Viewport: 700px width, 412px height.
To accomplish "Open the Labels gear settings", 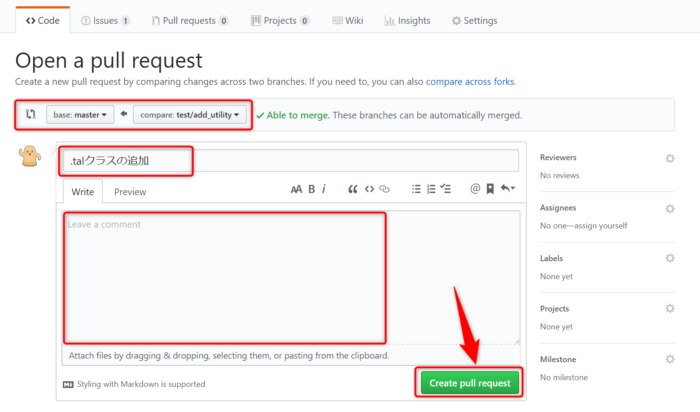I will tap(670, 258).
